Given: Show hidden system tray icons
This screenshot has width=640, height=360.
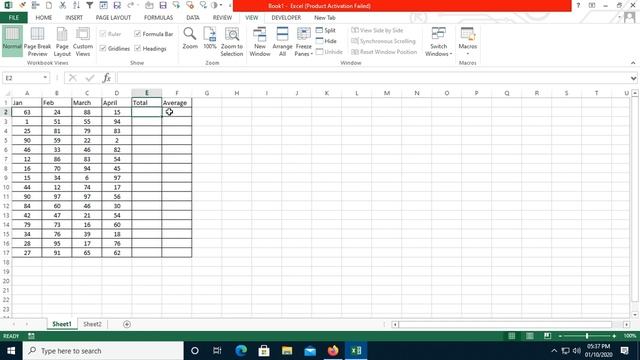Looking at the screenshot, I should point(553,351).
